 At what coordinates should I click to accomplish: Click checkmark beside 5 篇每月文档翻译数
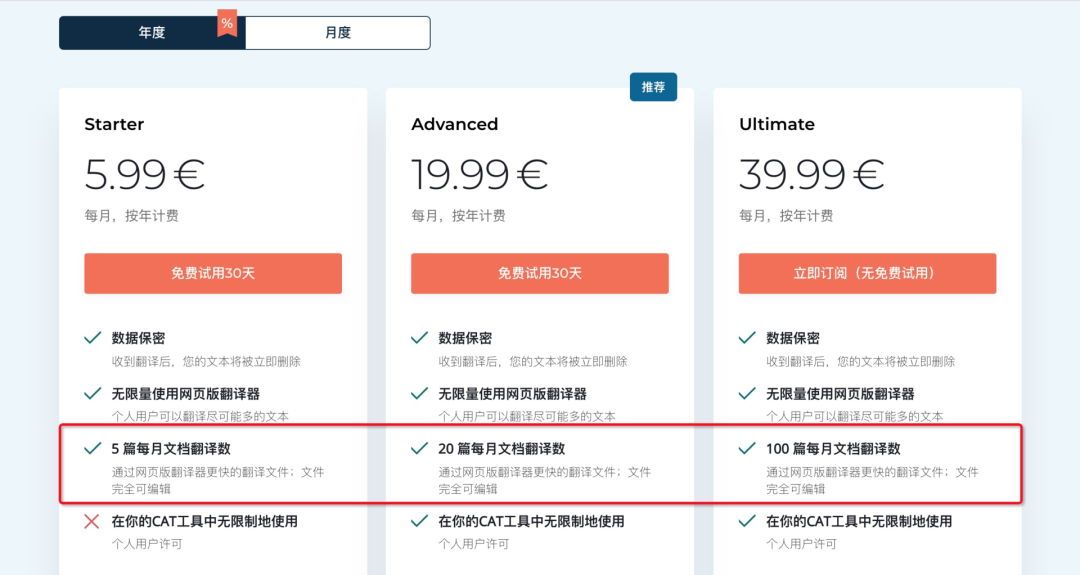(x=92, y=449)
